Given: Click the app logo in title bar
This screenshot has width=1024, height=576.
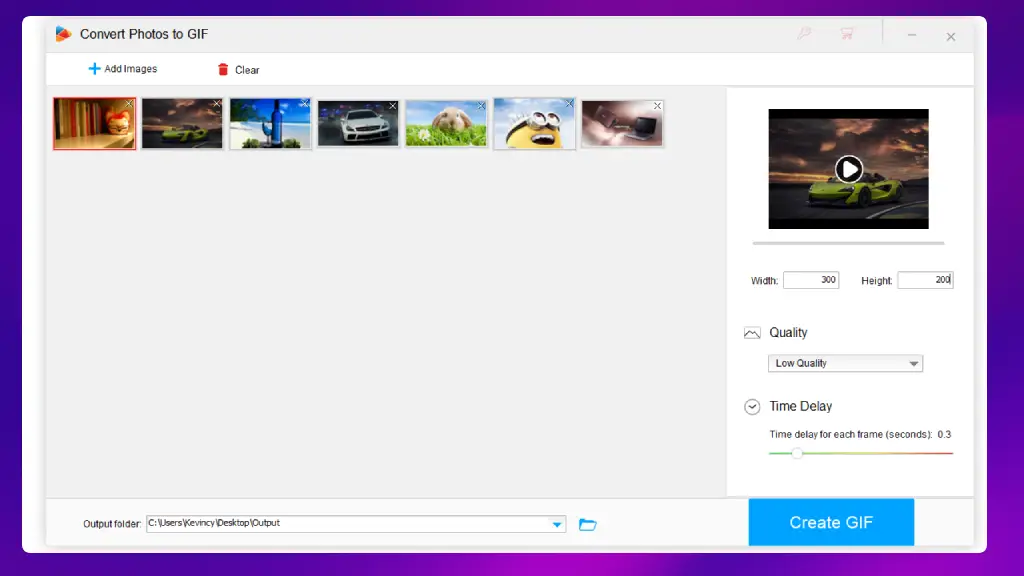Looking at the screenshot, I should (63, 34).
